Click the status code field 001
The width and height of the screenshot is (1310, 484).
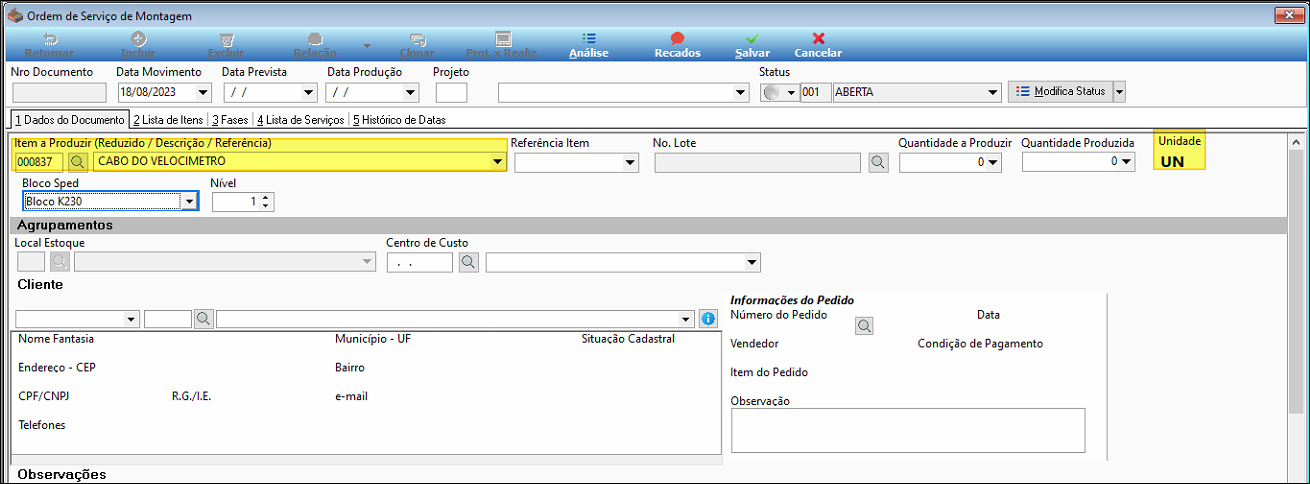pos(815,92)
